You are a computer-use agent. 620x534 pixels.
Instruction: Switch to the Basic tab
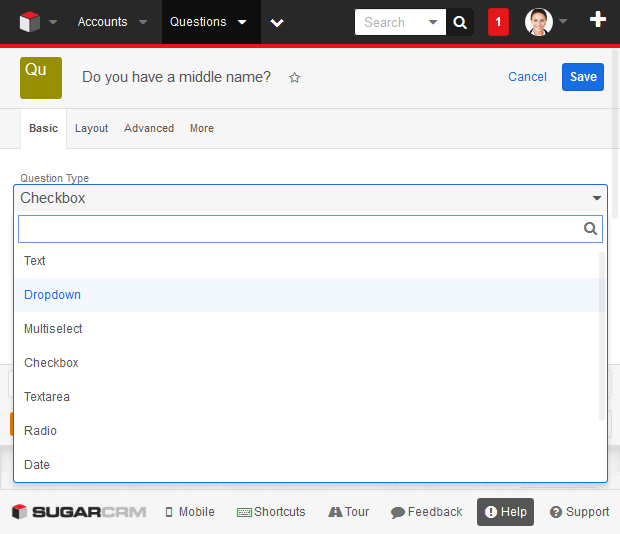43,128
